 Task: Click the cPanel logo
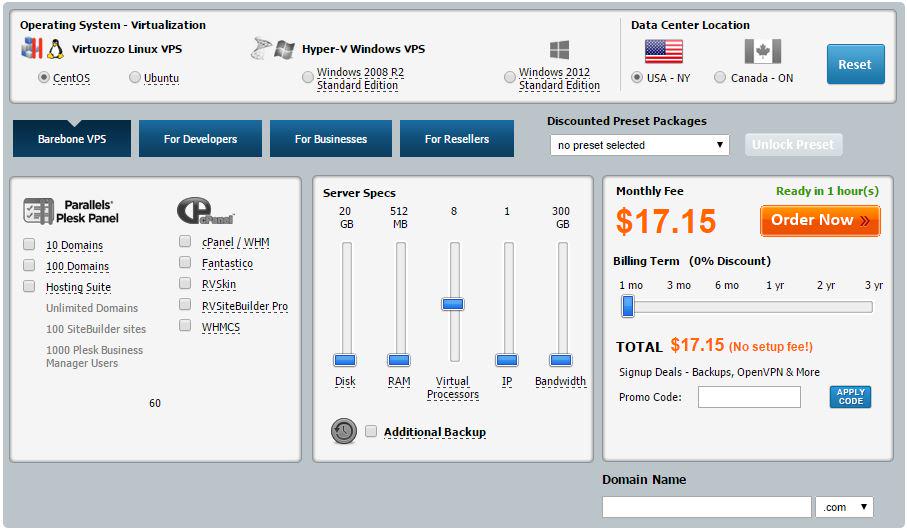coord(205,211)
